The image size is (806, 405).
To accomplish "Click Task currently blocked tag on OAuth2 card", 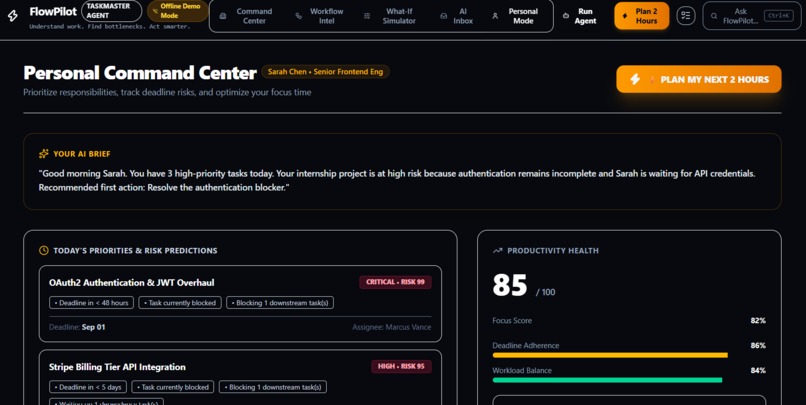I will pyautogui.click(x=180, y=303).
